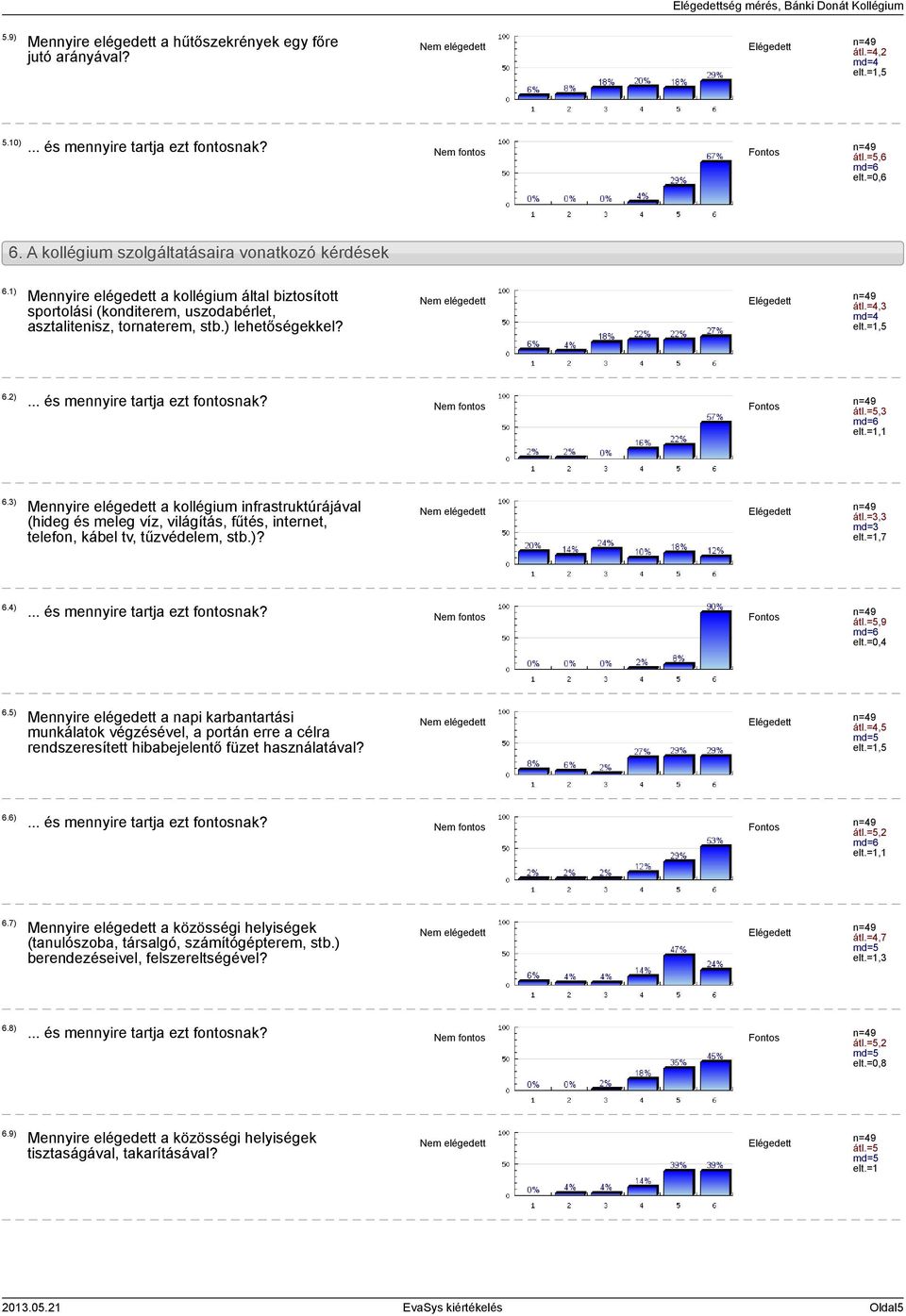Click the 'Fontos' label right of the 6.8 chart
Image resolution: width=906 pixels, height=1316 pixels.
(763, 1038)
